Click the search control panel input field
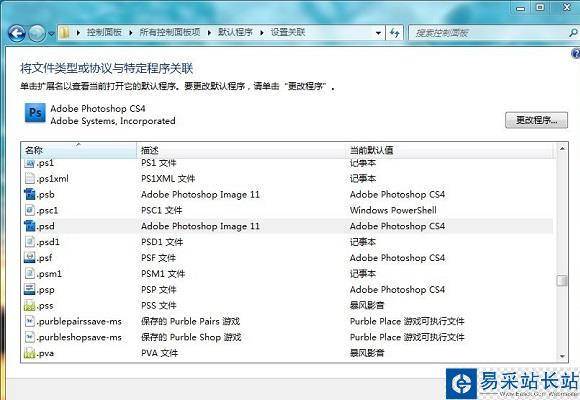This screenshot has width=580, height=400. 488,33
